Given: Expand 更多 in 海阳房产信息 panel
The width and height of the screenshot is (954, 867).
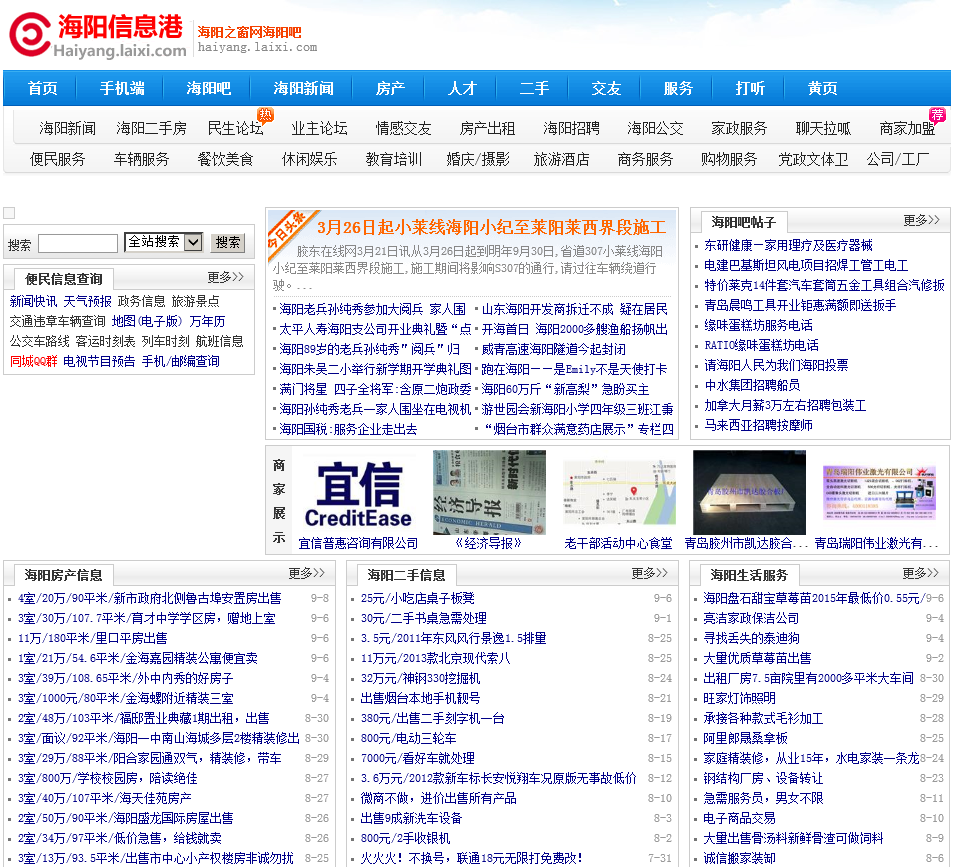Looking at the screenshot, I should tap(307, 573).
